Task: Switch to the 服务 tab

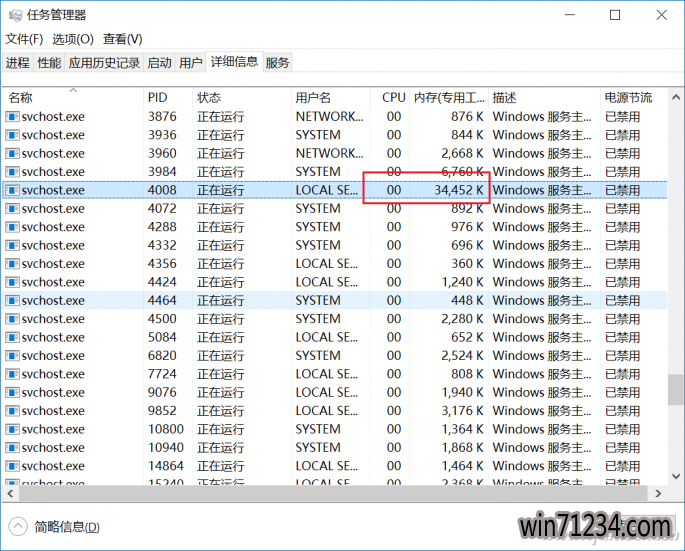Action: click(x=277, y=63)
